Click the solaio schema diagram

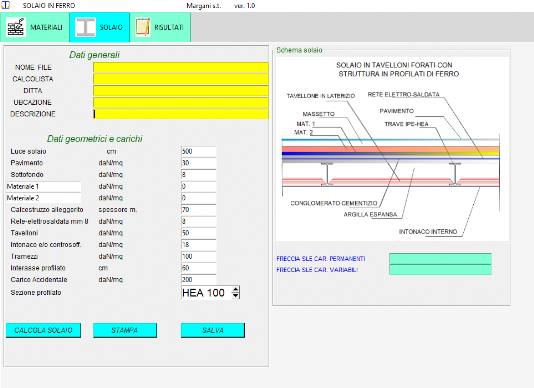tap(392, 149)
